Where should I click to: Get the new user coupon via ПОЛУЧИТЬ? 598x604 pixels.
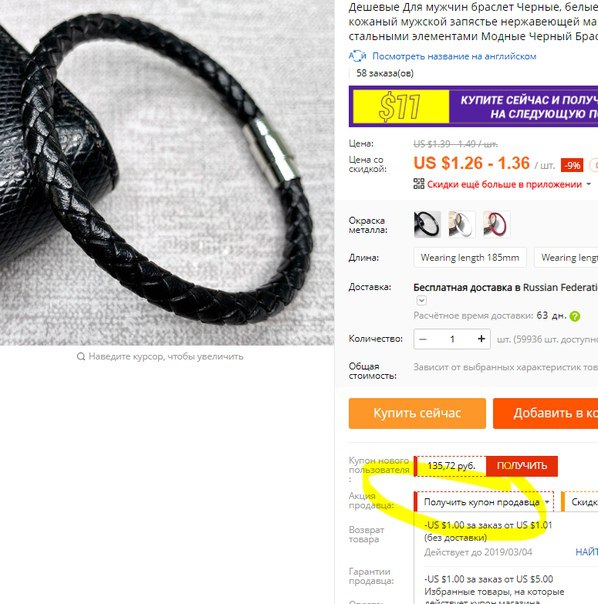[522, 466]
